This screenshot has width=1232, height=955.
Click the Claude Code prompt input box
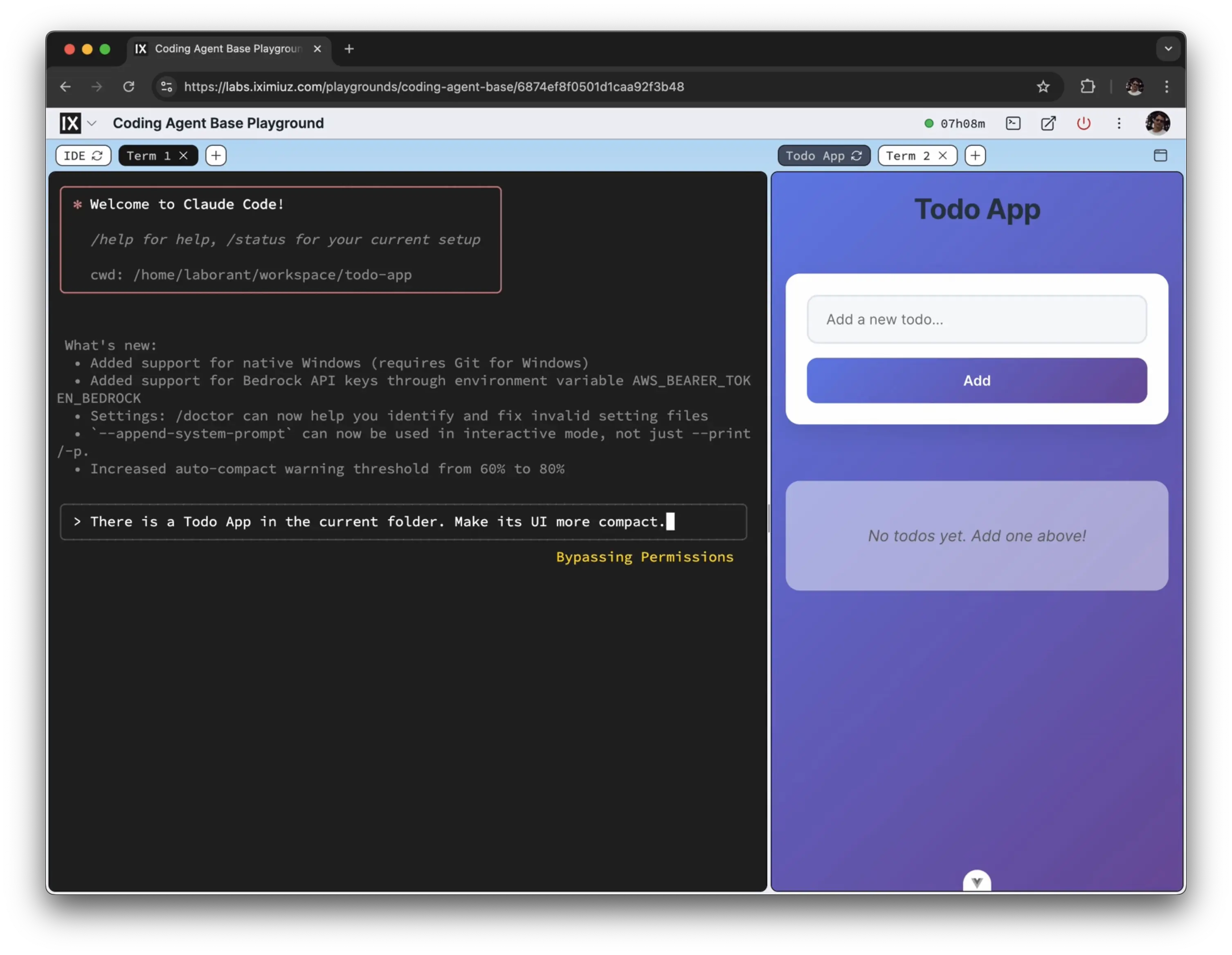[x=403, y=522]
